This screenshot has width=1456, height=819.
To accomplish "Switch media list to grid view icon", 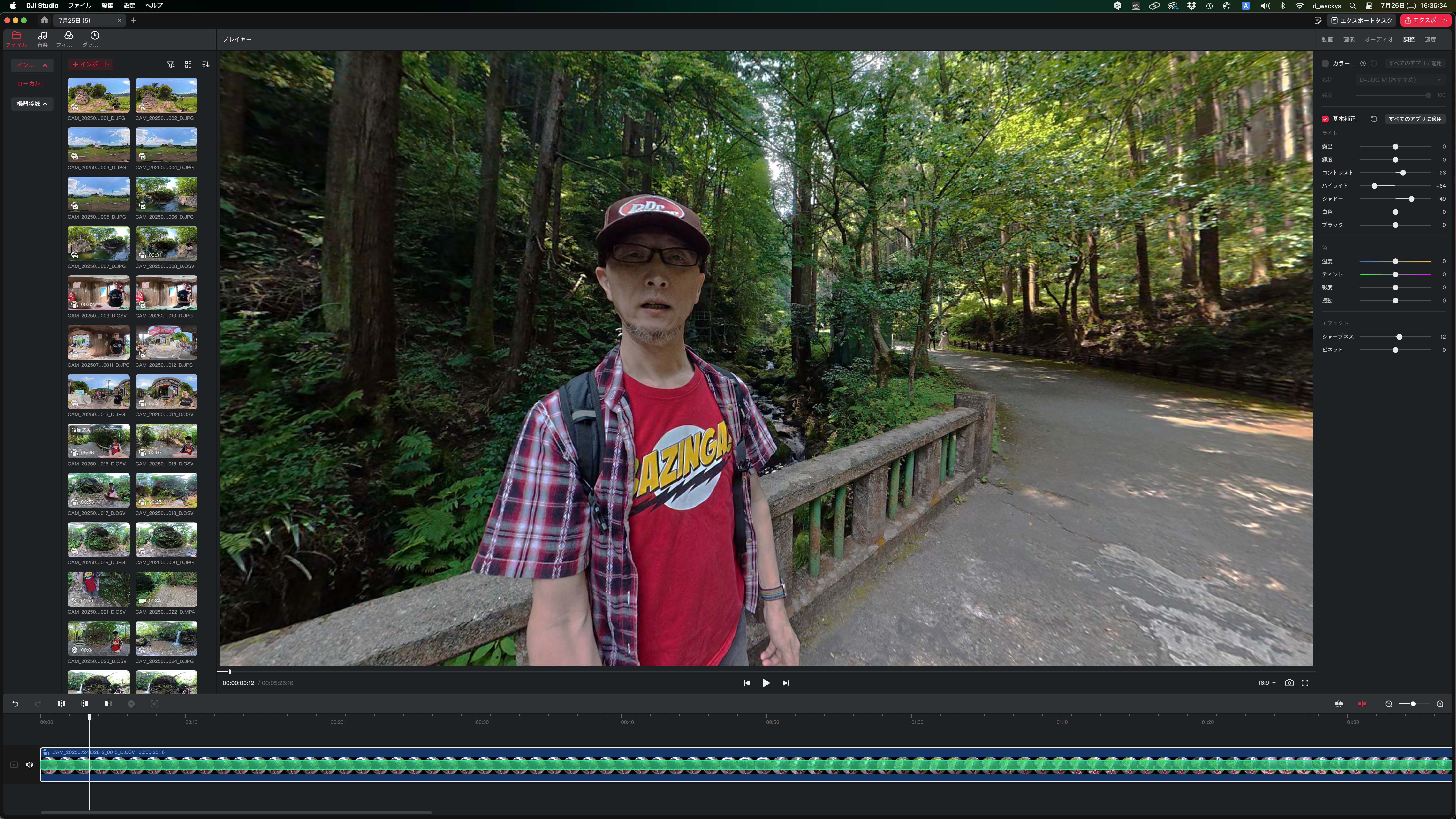I will (188, 64).
